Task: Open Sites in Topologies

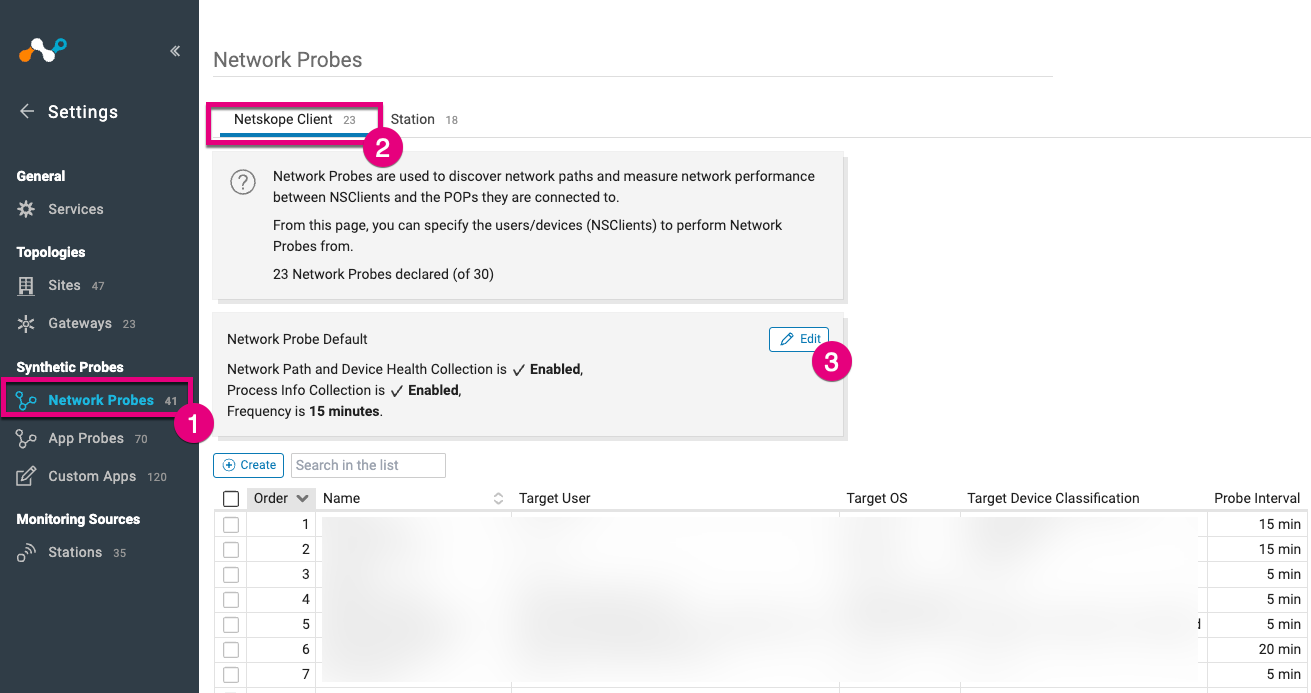Action: (x=64, y=285)
